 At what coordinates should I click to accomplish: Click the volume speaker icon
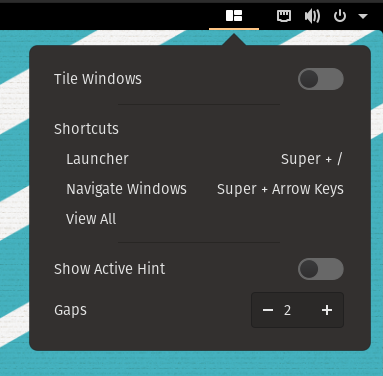coord(312,16)
